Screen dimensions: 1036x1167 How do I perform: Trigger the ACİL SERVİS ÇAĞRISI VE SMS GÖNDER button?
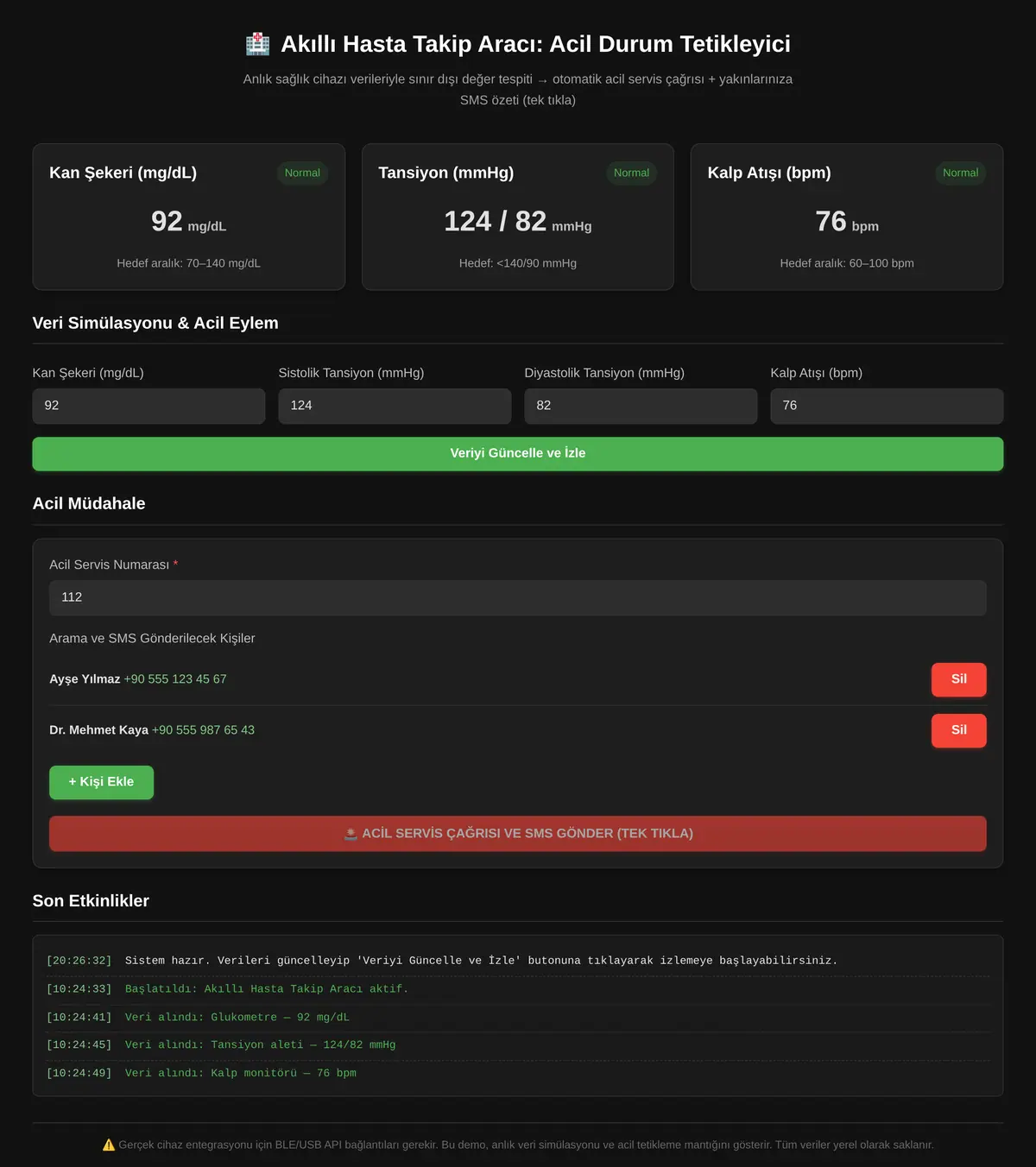click(x=518, y=834)
